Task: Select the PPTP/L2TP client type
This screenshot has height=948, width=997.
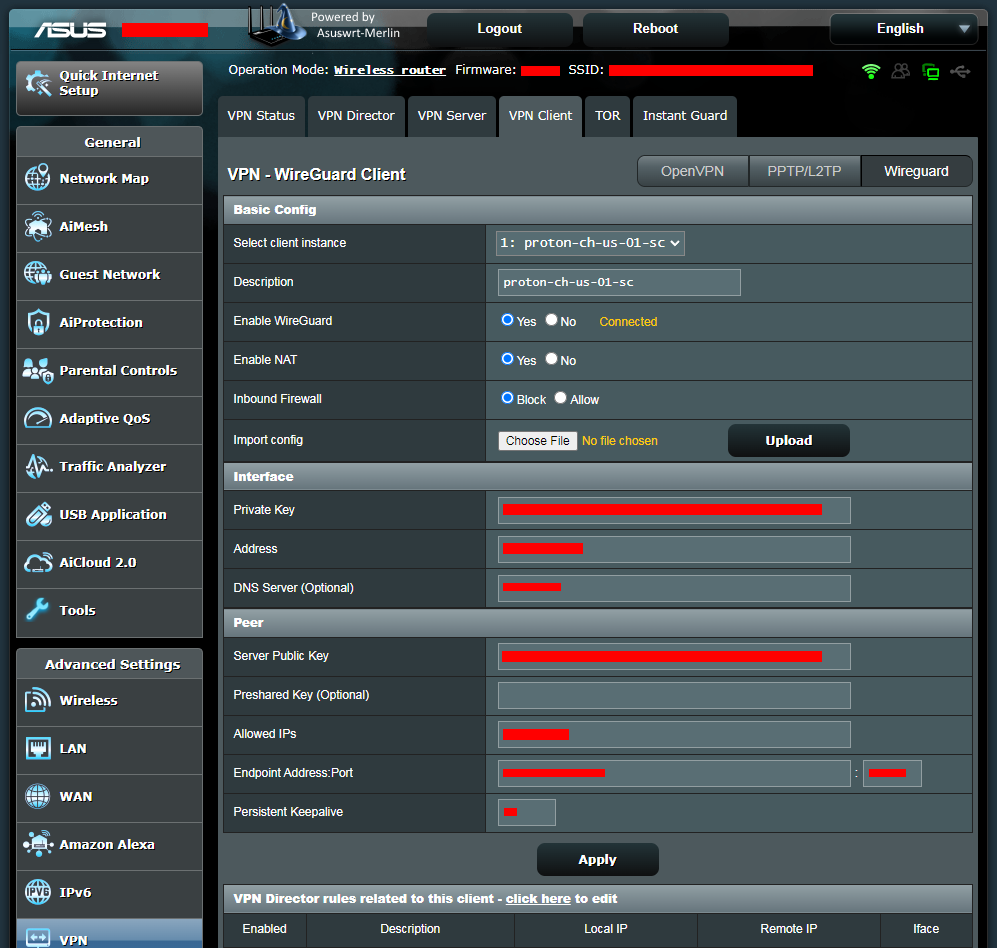Action: coord(804,171)
